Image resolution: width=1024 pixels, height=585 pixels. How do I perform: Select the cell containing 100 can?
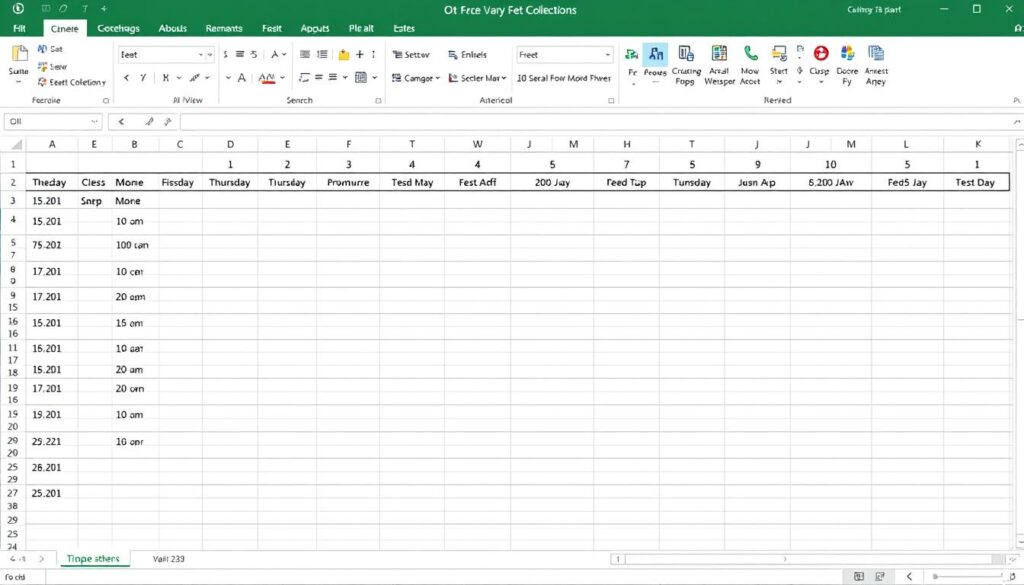pyautogui.click(x=133, y=245)
